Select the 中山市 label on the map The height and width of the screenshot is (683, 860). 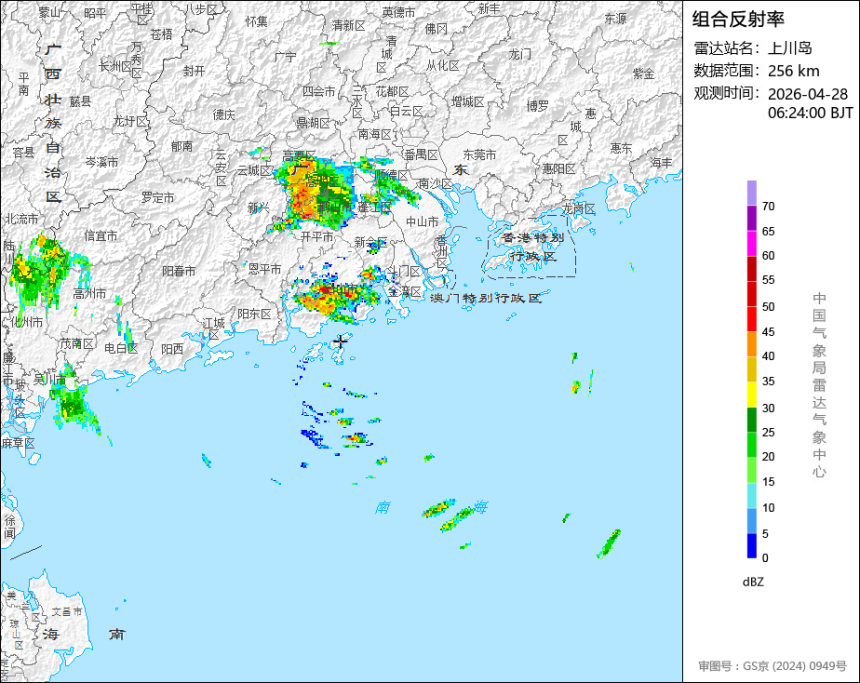pos(422,222)
